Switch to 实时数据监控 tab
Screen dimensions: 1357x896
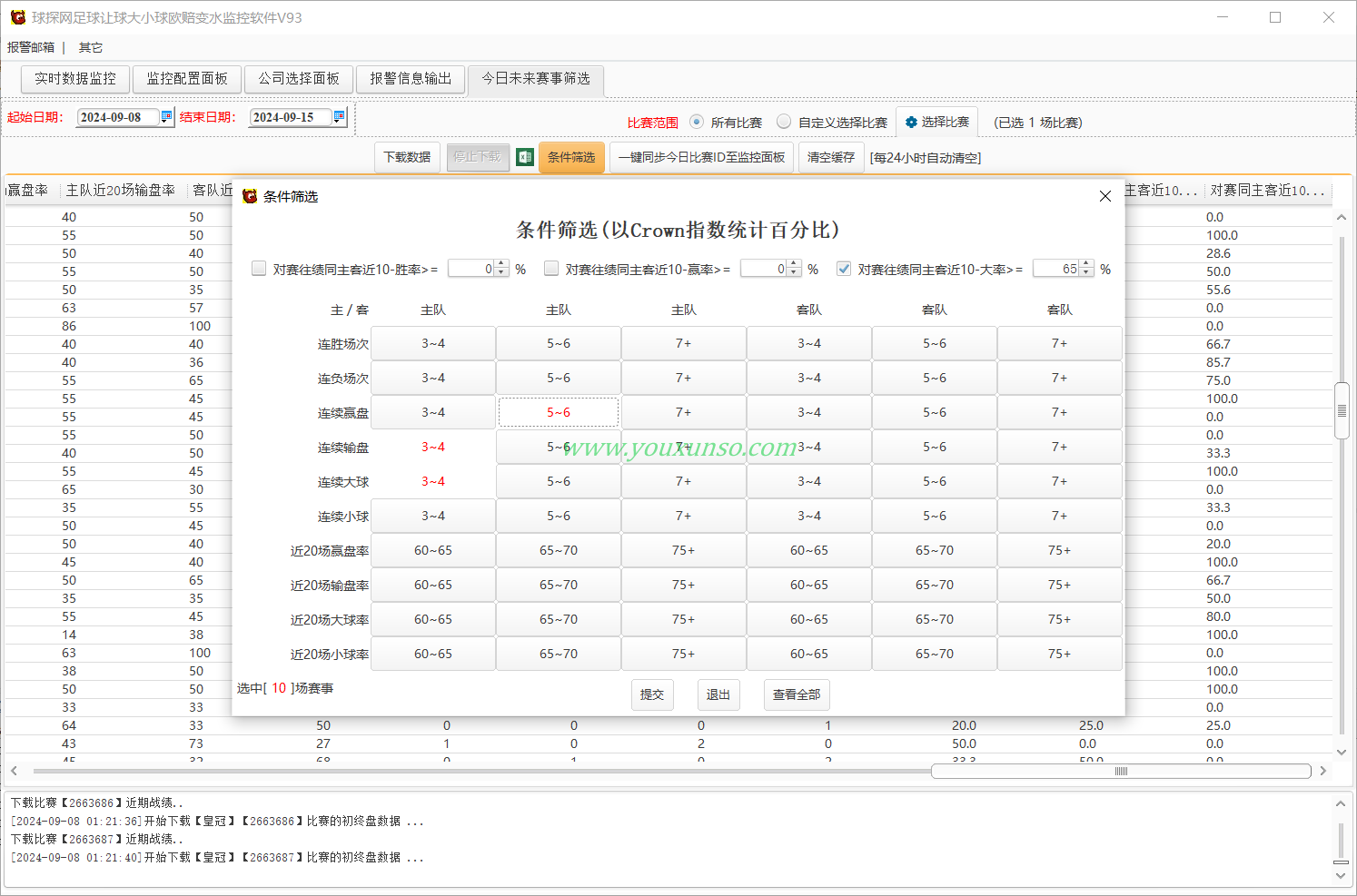click(x=75, y=79)
